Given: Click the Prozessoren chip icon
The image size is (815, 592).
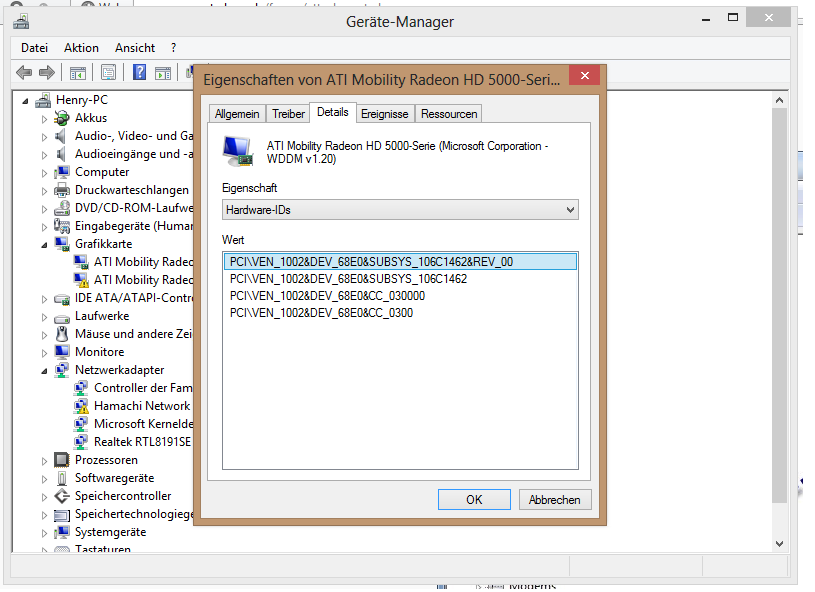Looking at the screenshot, I should tap(62, 460).
